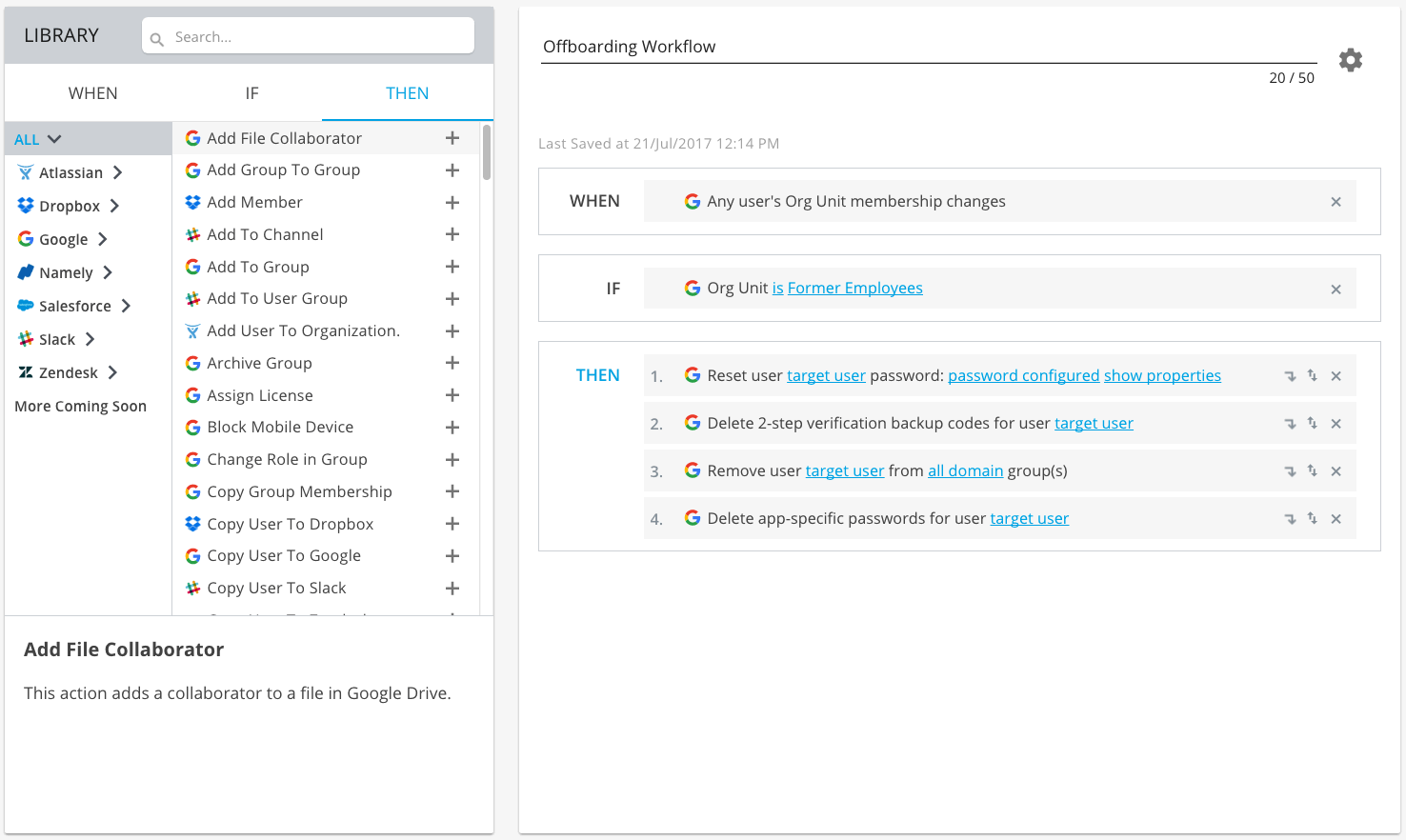1406x840 pixels.
Task: Click target user in app-specific passwords step
Action: tap(1030, 518)
